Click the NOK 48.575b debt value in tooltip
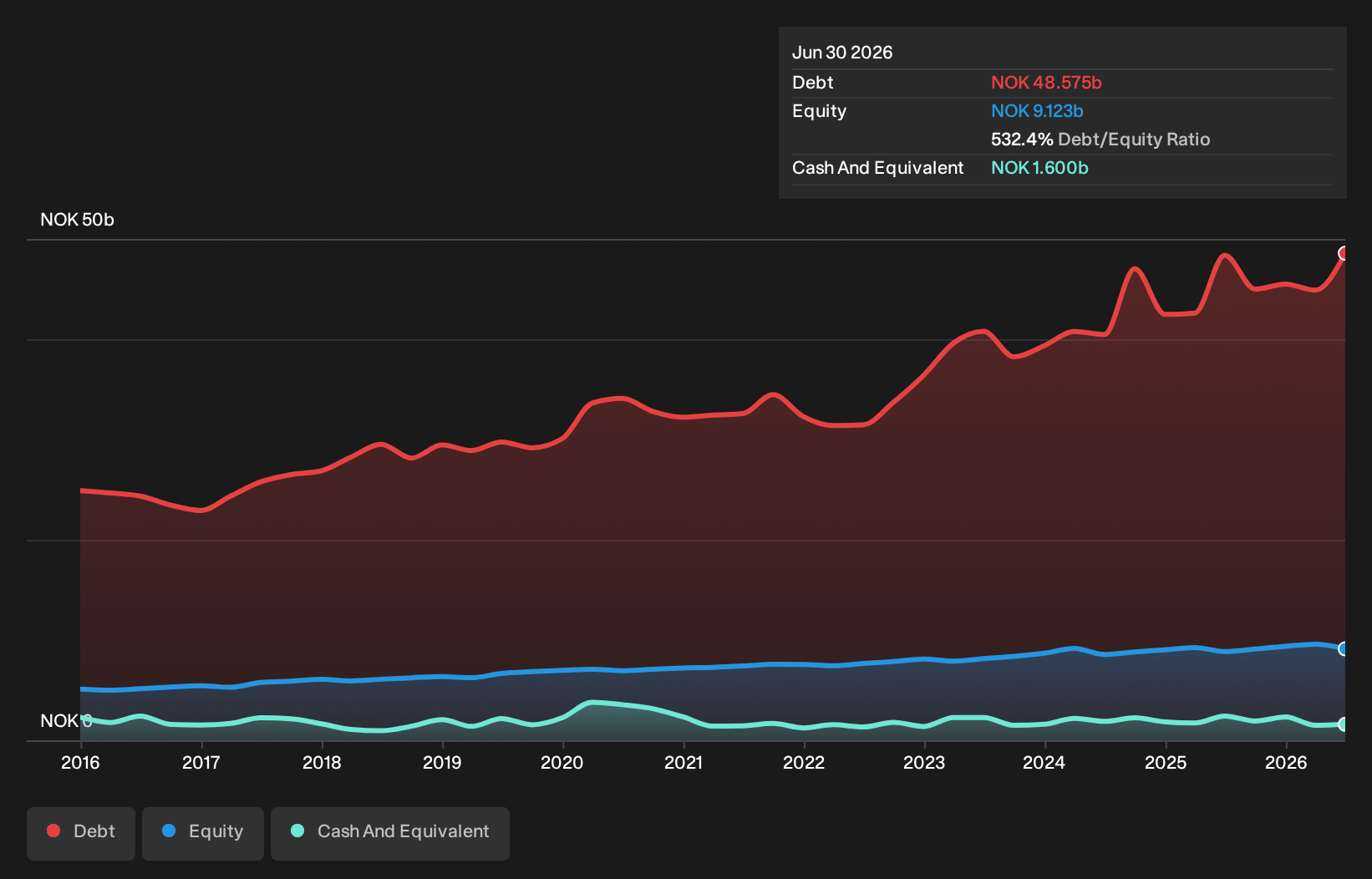The height and width of the screenshot is (879, 1372). 1046,83
